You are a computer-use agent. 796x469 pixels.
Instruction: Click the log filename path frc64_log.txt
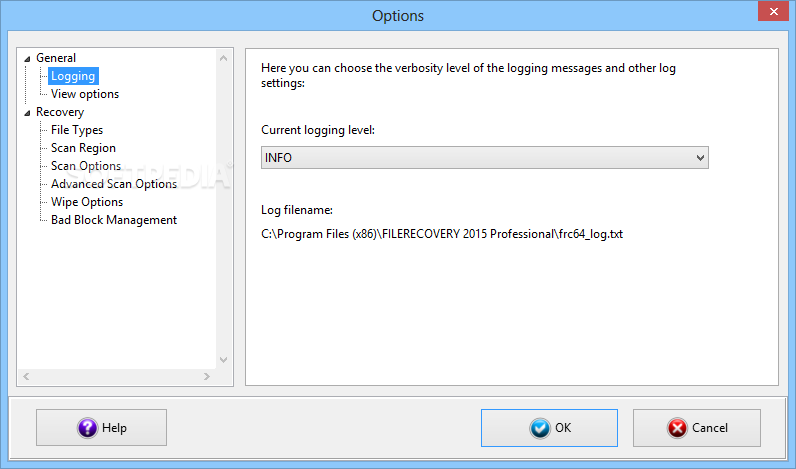coord(442,234)
